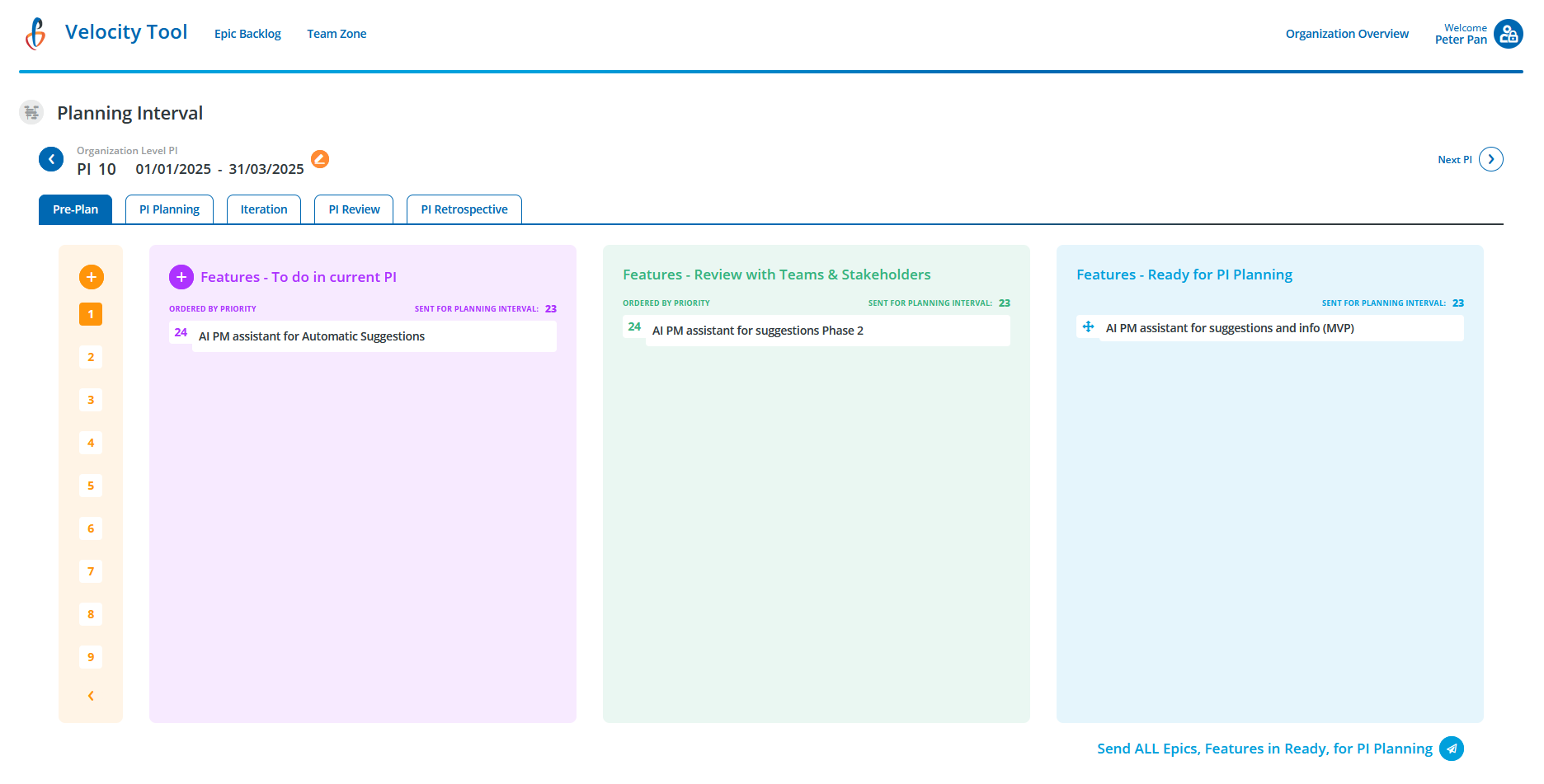Open Epic Backlog menu
Screen dimensions: 1544x784
(247, 34)
